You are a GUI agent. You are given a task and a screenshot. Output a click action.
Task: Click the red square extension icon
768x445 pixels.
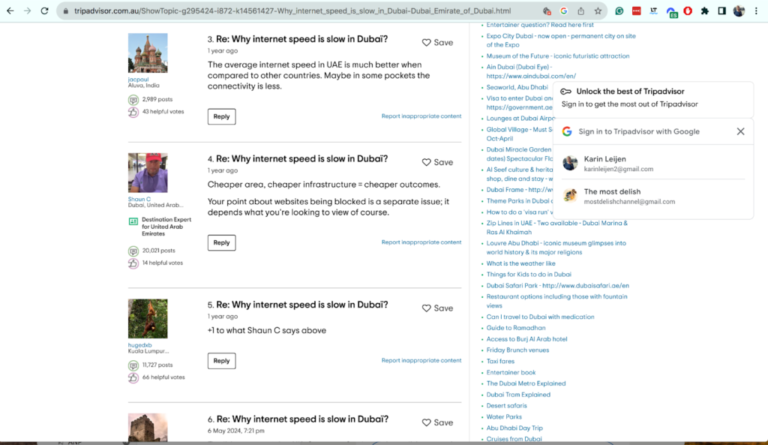pyautogui.click(x=636, y=11)
